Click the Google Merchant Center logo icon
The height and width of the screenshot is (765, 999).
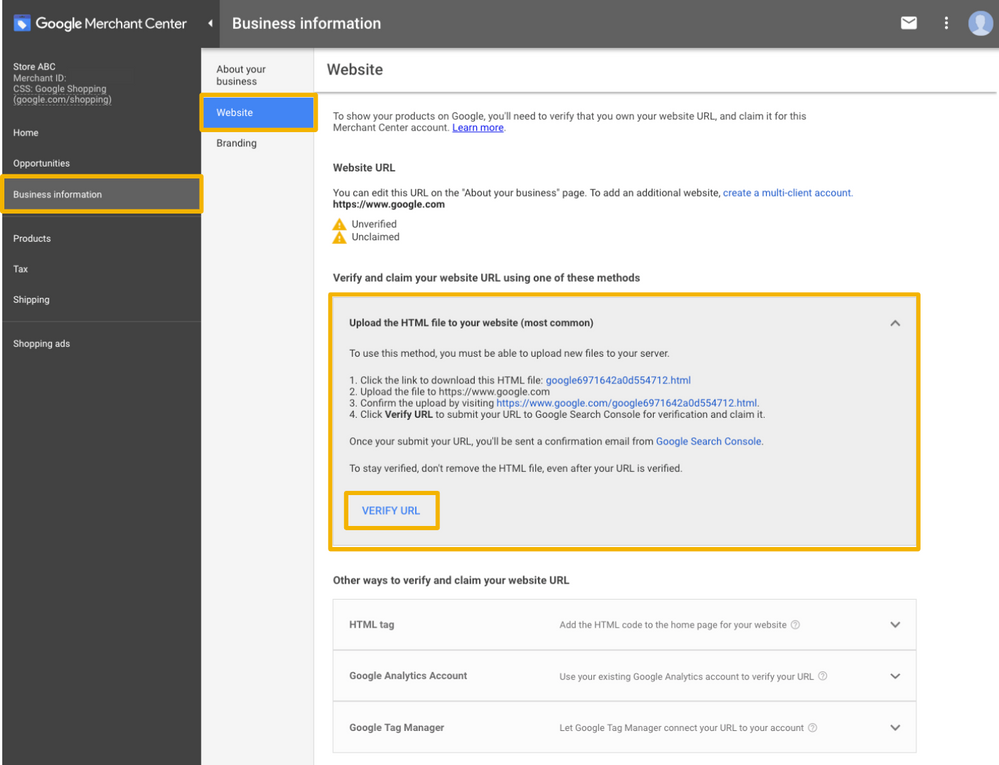[x=22, y=24]
